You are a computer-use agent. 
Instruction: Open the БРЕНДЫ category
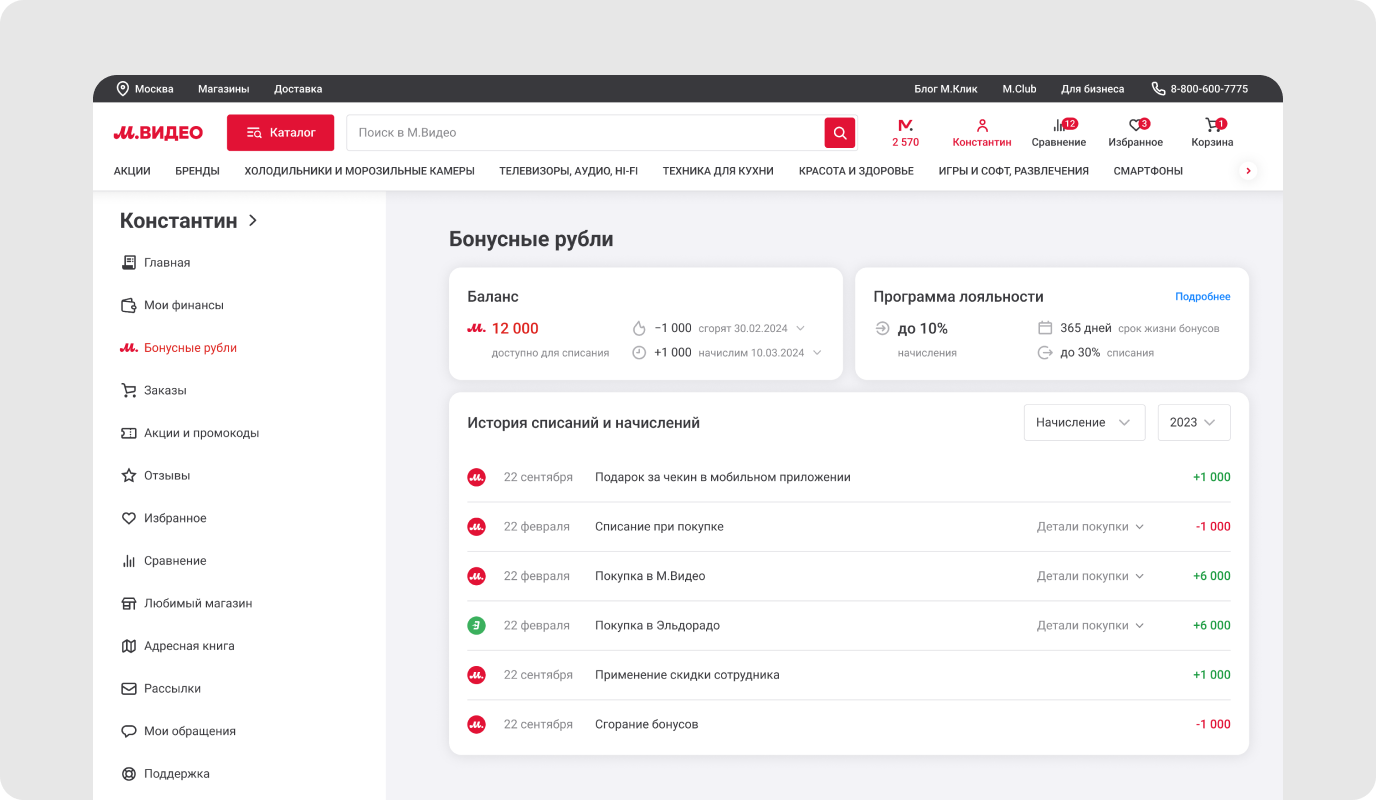click(197, 171)
